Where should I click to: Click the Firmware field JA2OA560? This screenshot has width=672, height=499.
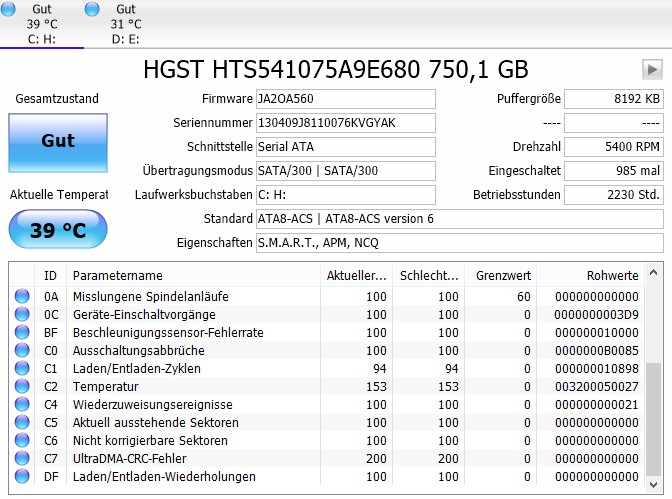(x=345, y=99)
